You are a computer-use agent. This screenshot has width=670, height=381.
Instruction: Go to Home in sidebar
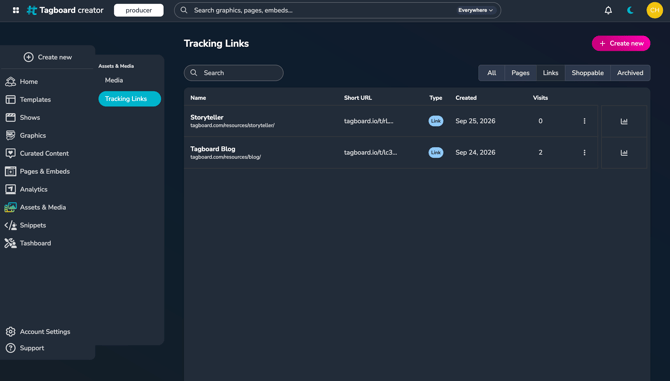21,82
